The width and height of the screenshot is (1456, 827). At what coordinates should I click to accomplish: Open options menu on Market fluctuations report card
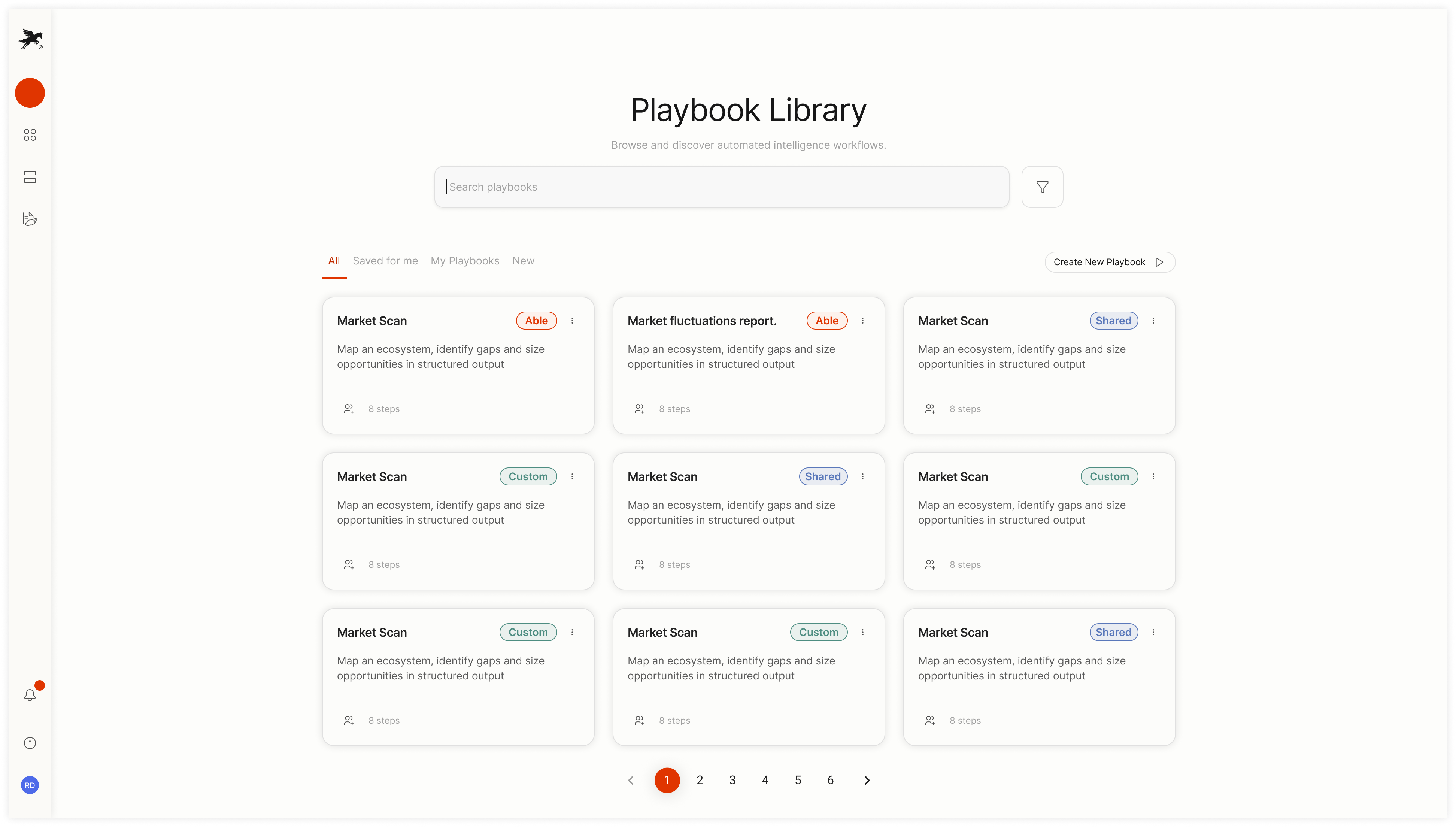click(862, 321)
